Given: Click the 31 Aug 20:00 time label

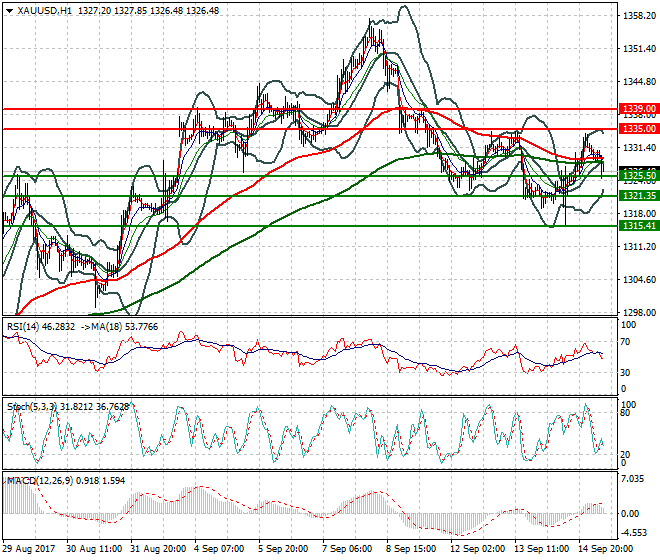Looking at the screenshot, I should pos(158,549).
